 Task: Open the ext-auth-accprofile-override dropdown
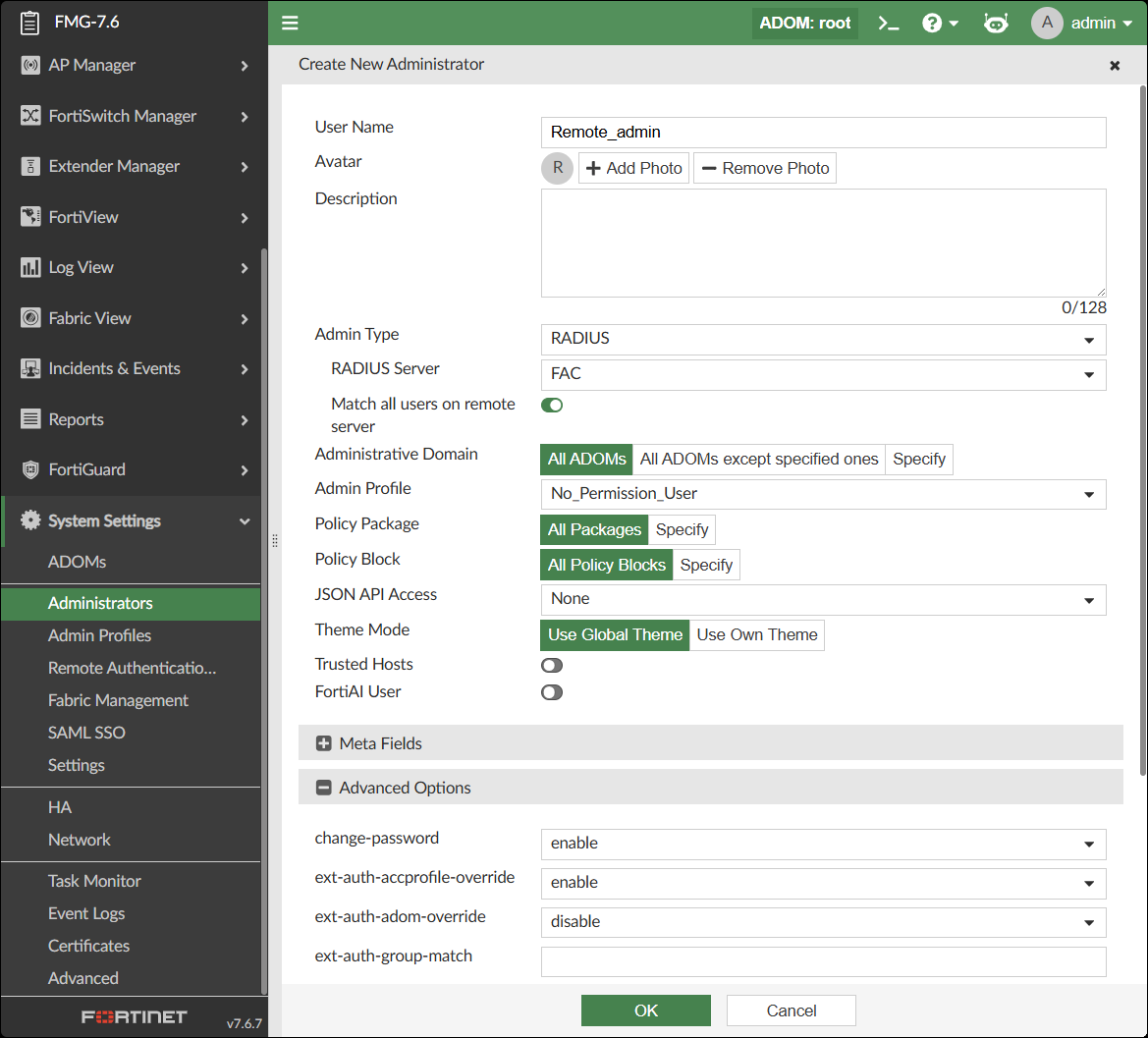pos(823,884)
